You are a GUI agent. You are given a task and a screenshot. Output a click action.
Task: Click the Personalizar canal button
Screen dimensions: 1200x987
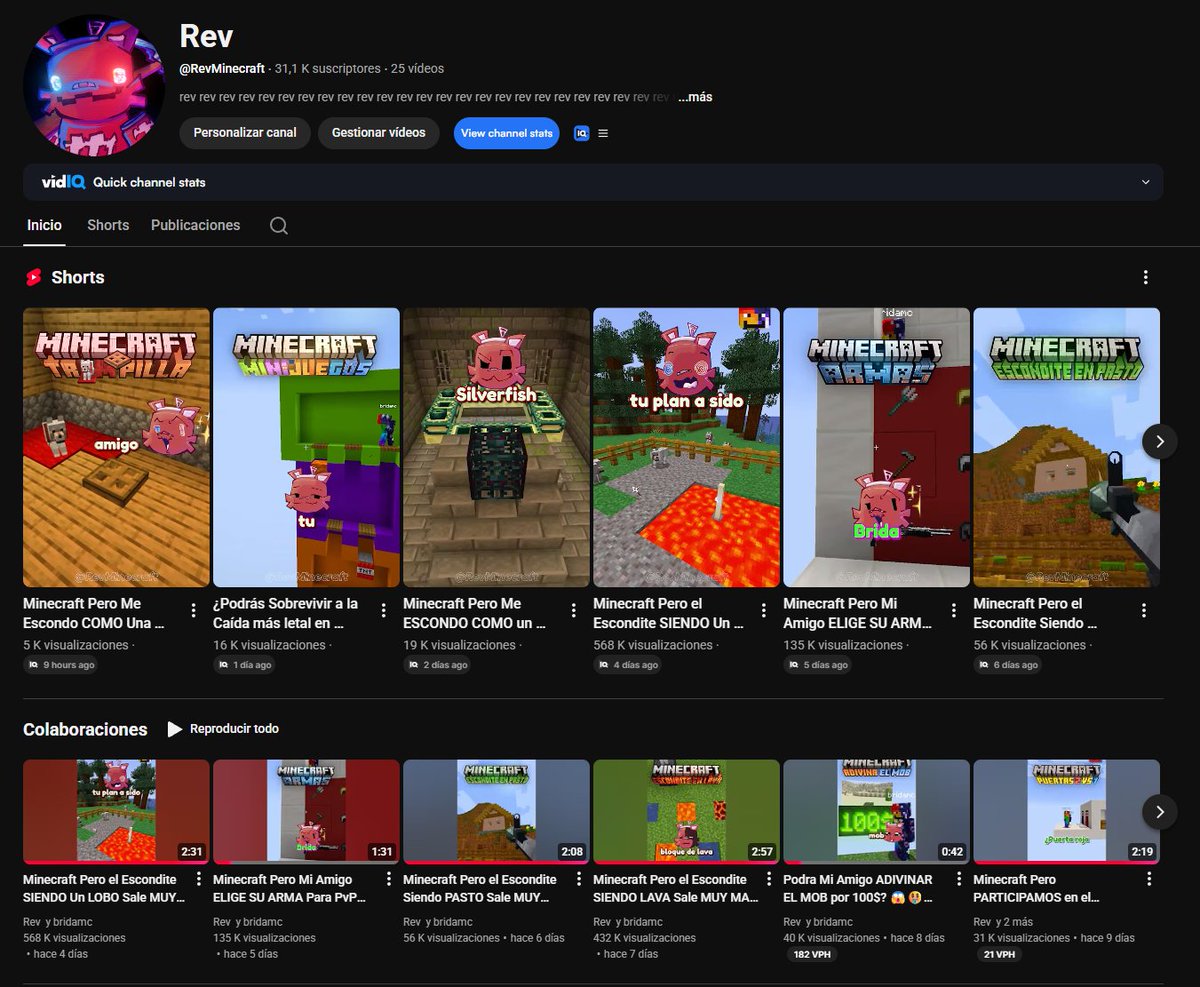pyautogui.click(x=245, y=133)
